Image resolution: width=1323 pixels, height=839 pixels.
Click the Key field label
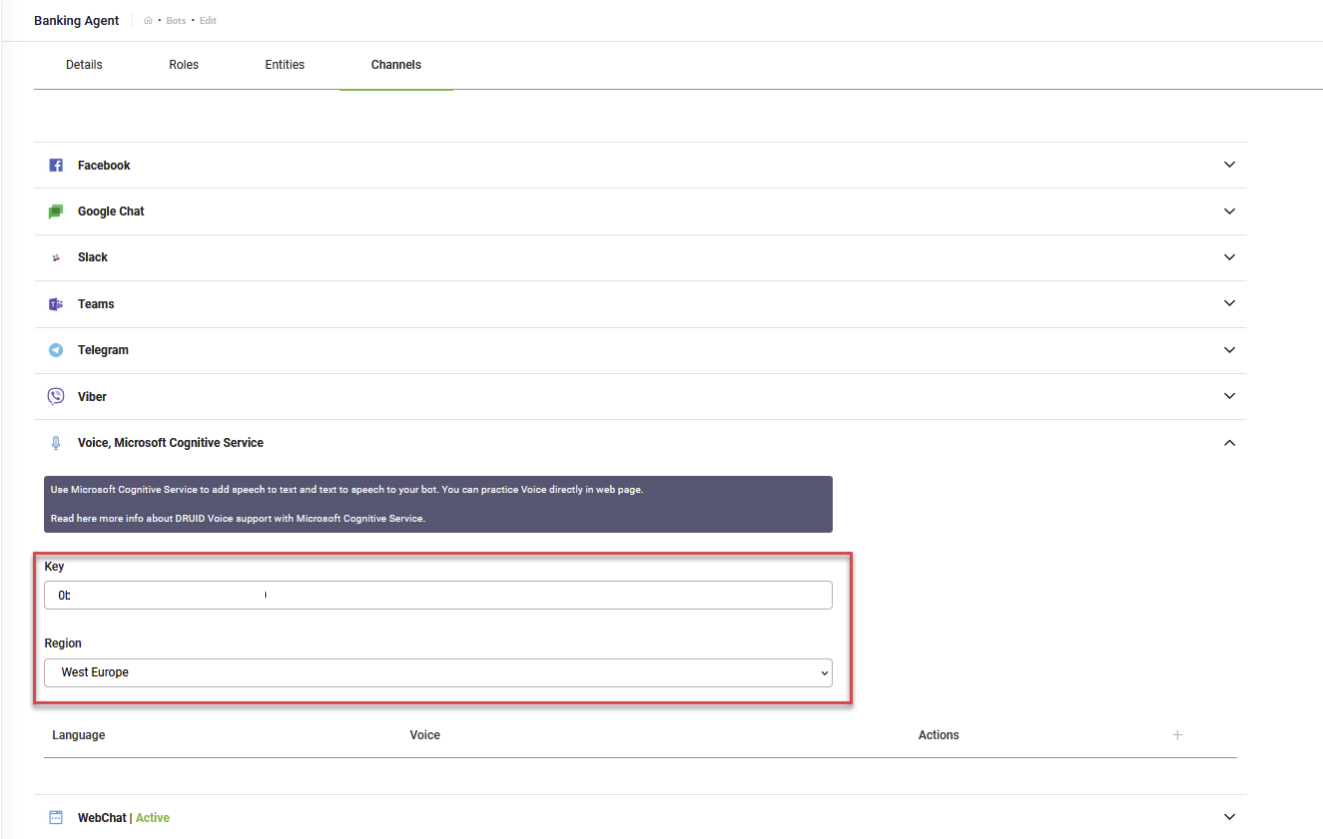coord(54,566)
